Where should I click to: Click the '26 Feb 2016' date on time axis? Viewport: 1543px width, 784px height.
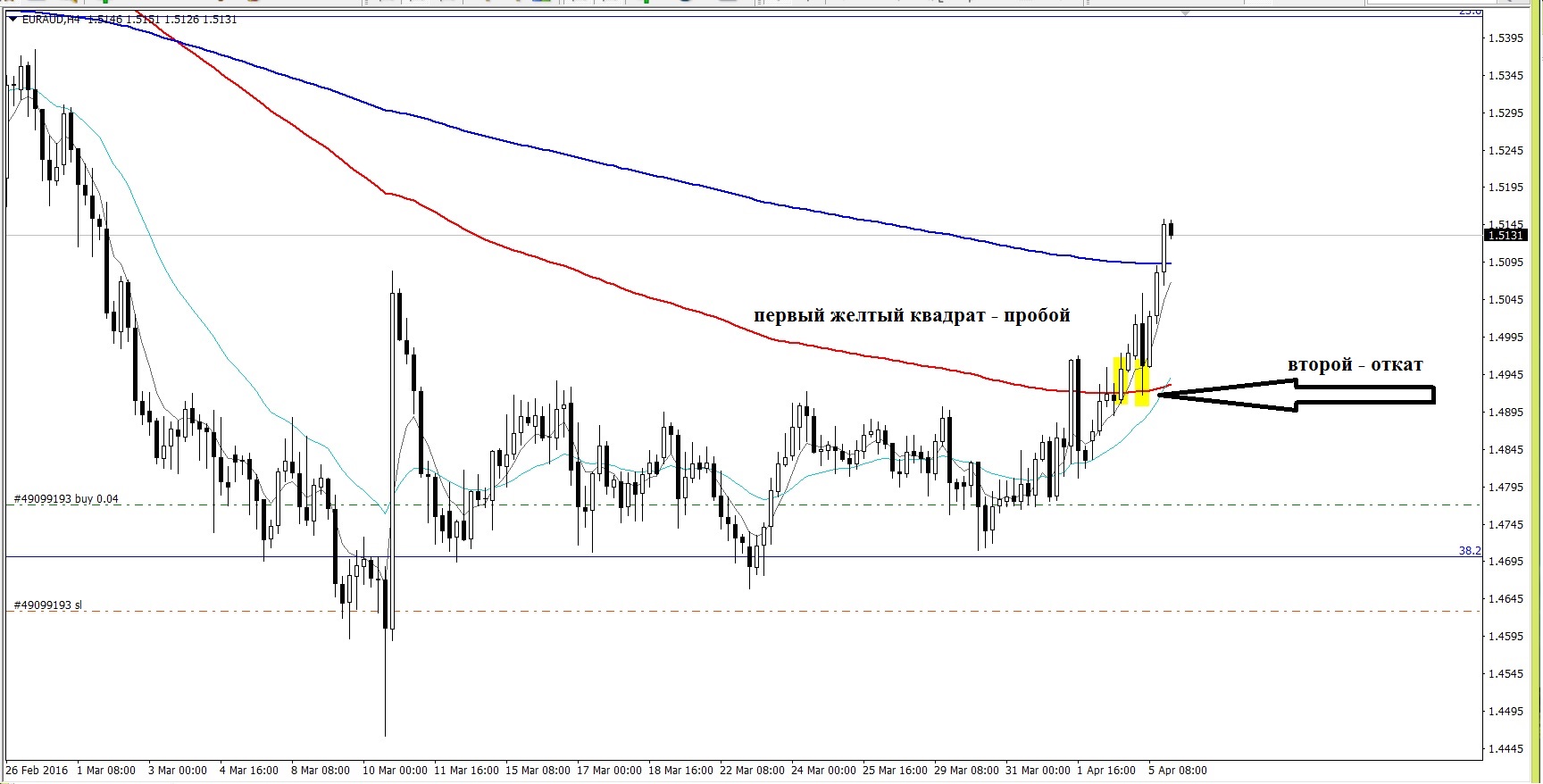pos(37,770)
